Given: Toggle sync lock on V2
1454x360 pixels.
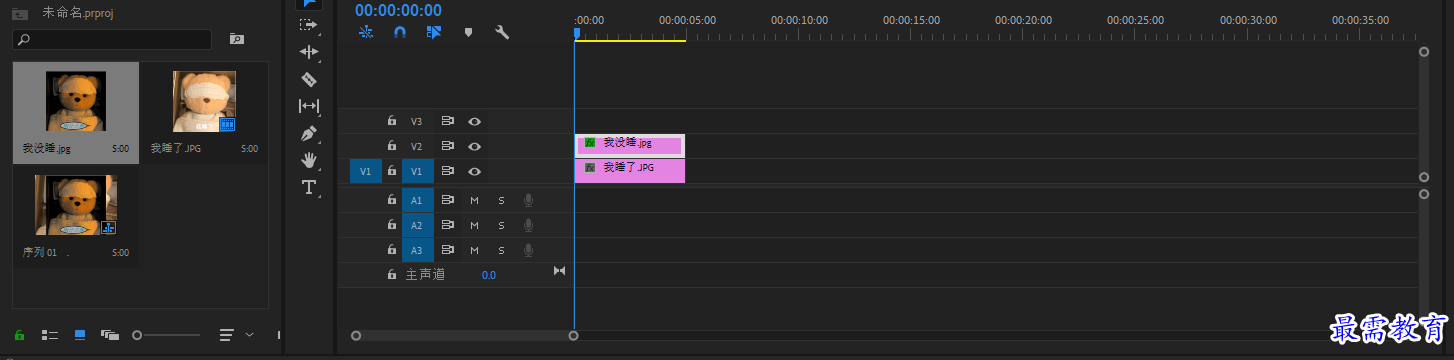Looking at the screenshot, I should [448, 146].
